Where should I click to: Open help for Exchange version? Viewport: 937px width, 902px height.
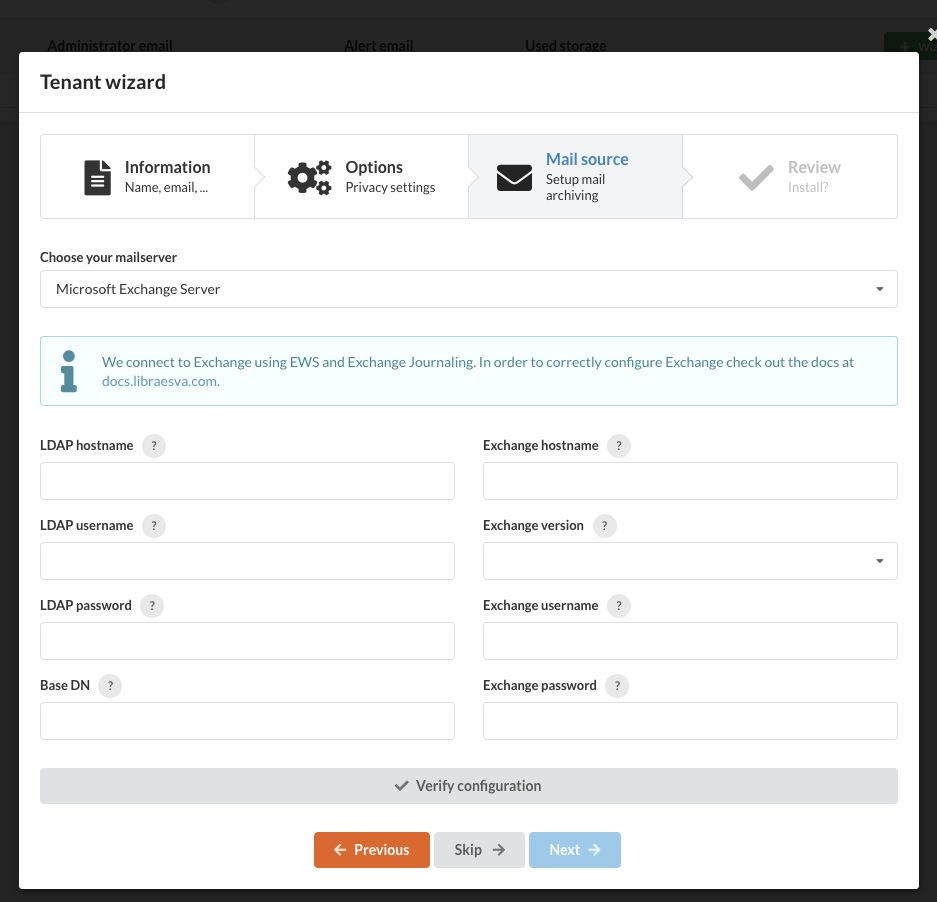(604, 525)
